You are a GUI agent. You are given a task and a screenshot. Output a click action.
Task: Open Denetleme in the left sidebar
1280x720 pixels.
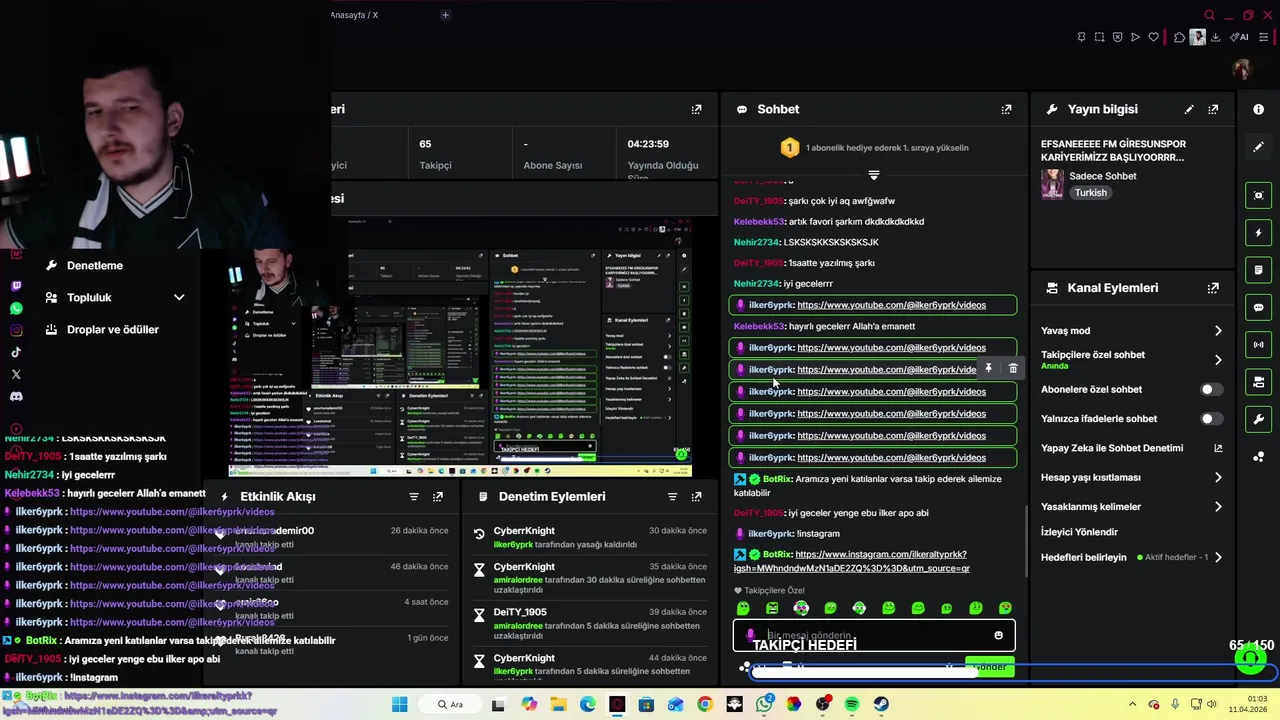click(x=95, y=266)
